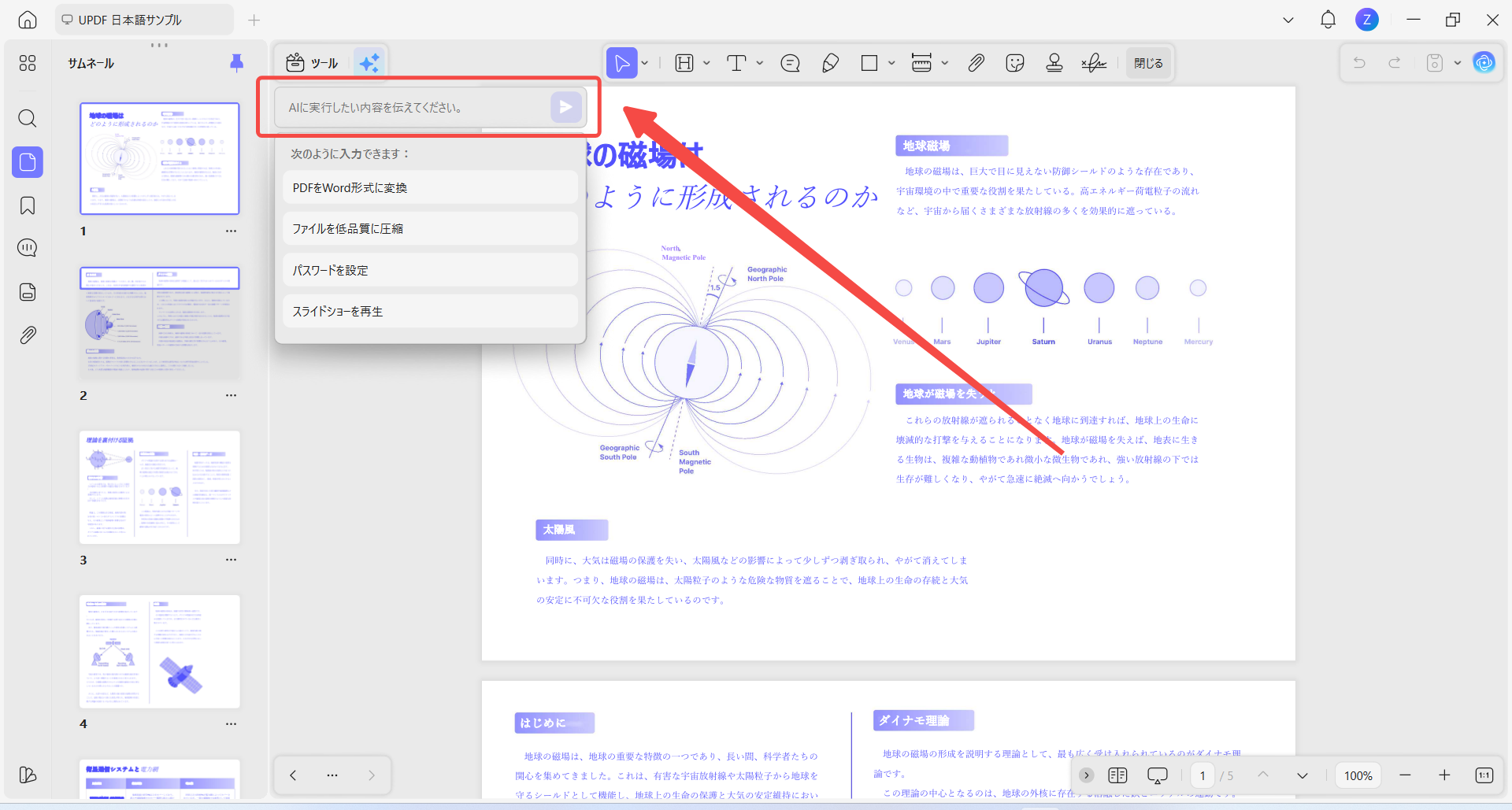Select page 3 thumbnail

tap(160, 487)
